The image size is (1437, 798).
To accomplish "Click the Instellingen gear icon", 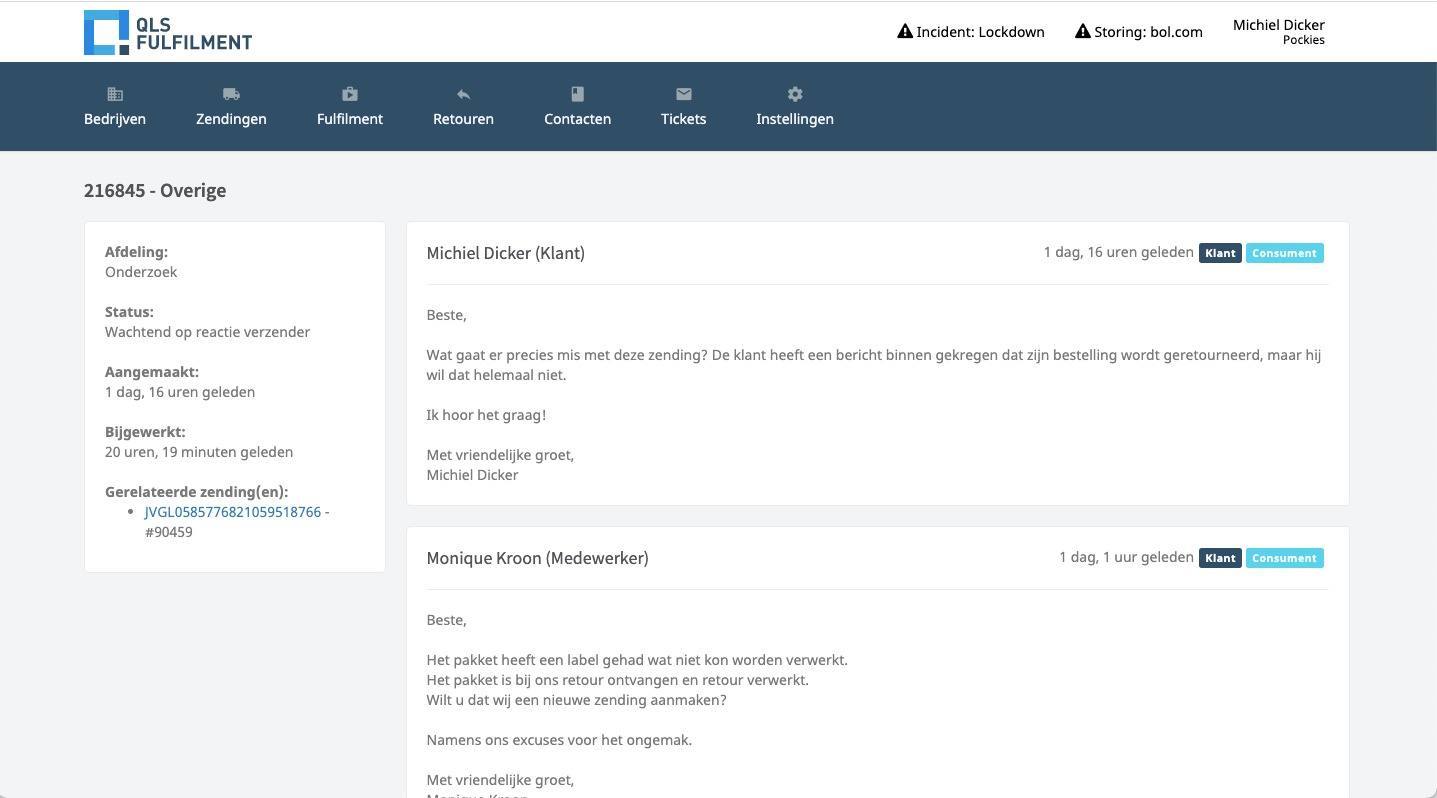I will pyautogui.click(x=795, y=94).
